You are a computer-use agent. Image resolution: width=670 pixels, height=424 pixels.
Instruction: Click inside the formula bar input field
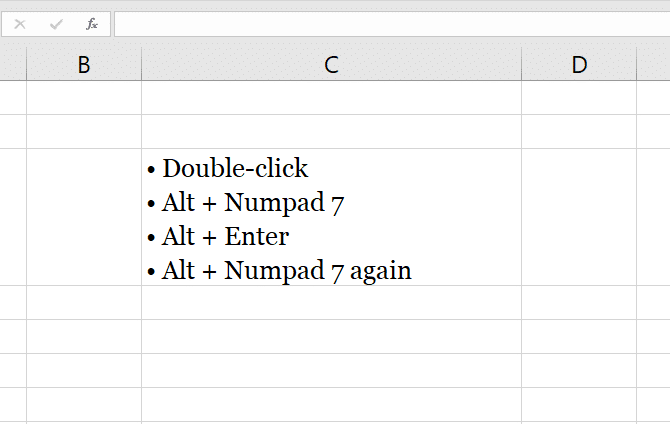click(392, 24)
